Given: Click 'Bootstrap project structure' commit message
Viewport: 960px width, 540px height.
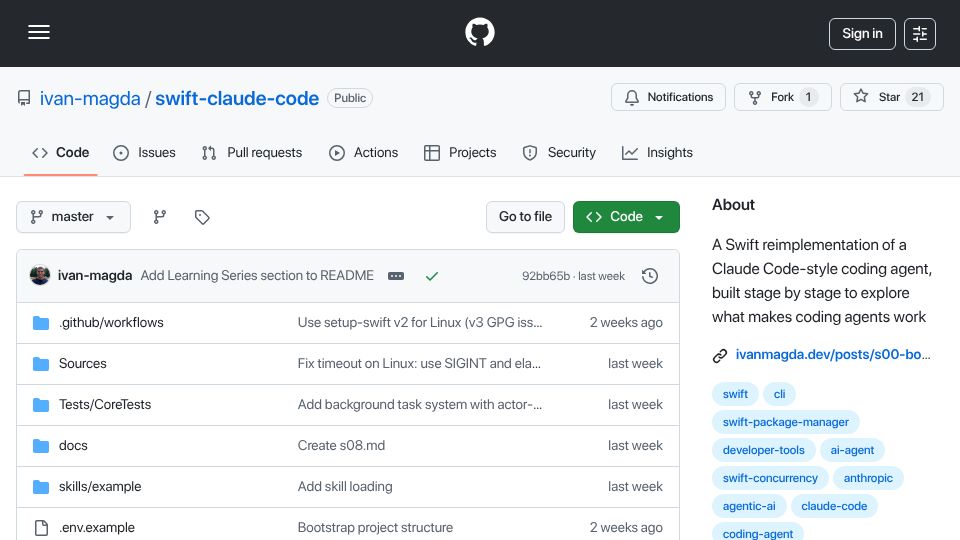Looking at the screenshot, I should tap(375, 528).
